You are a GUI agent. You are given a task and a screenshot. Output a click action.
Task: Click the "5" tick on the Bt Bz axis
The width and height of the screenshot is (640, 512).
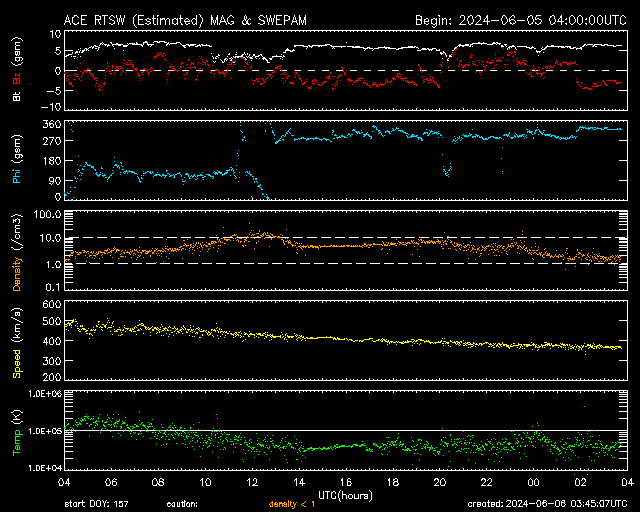[x=58, y=51]
